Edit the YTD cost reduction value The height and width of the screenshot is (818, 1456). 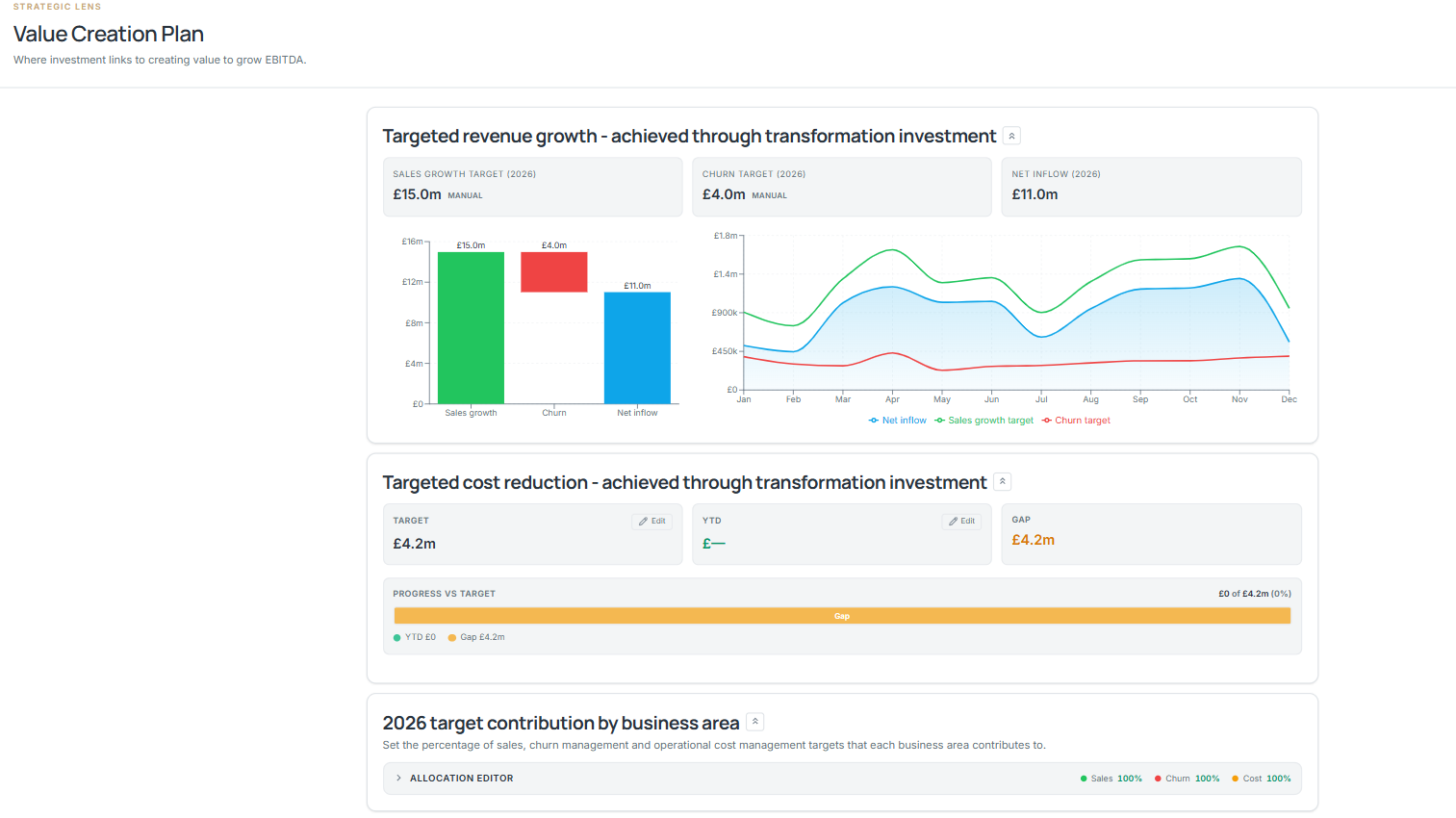pyautogui.click(x=961, y=521)
